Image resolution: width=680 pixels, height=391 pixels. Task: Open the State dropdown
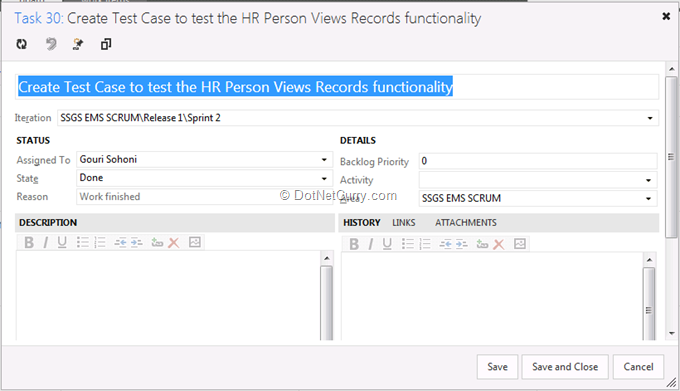(324, 179)
